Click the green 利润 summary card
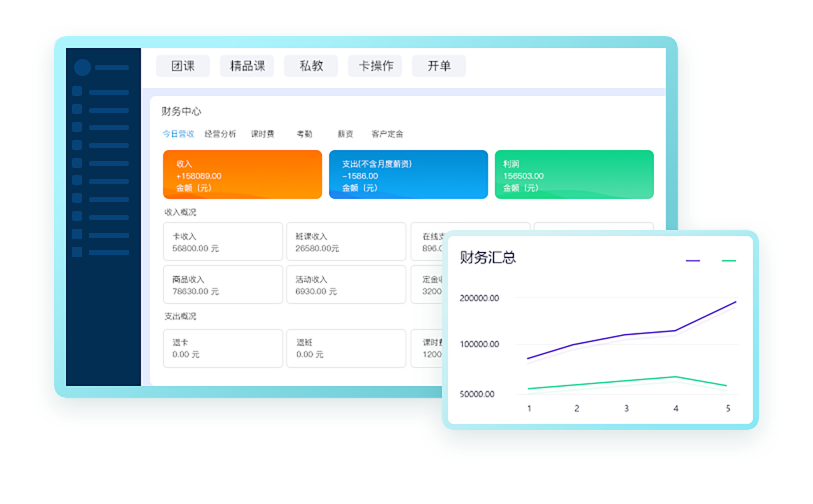Screen dimensions: 813x504 [574, 175]
